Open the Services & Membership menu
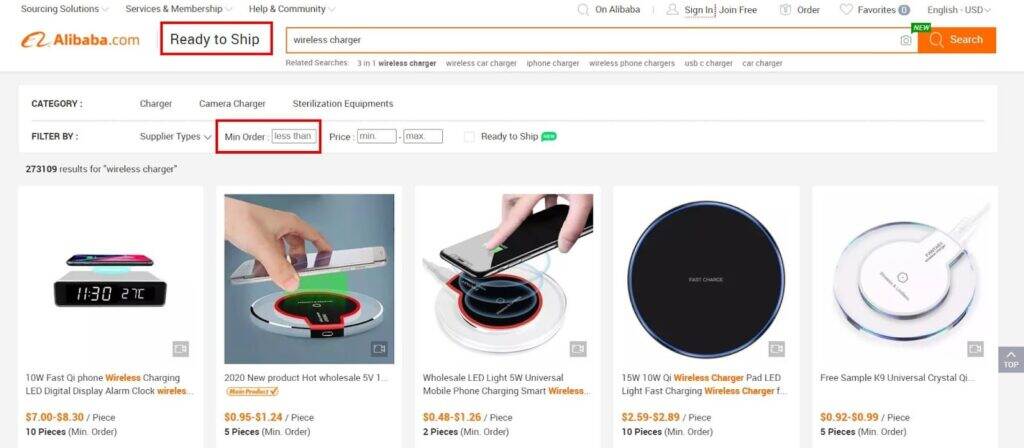The width and height of the screenshot is (1024, 448). coord(178,9)
